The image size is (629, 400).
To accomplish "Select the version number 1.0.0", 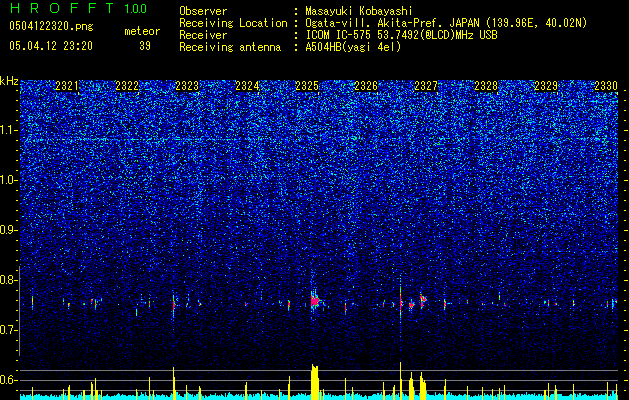I will (135, 8).
